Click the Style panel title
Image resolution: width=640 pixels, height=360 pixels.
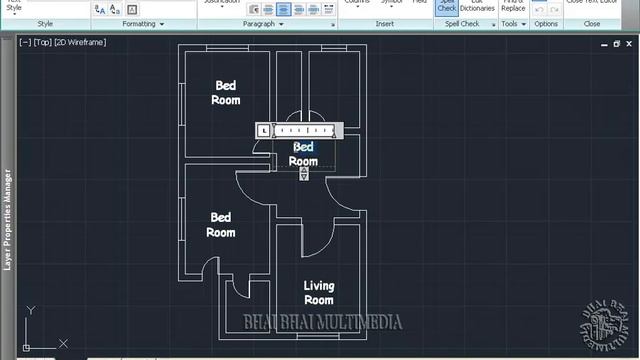(45, 24)
